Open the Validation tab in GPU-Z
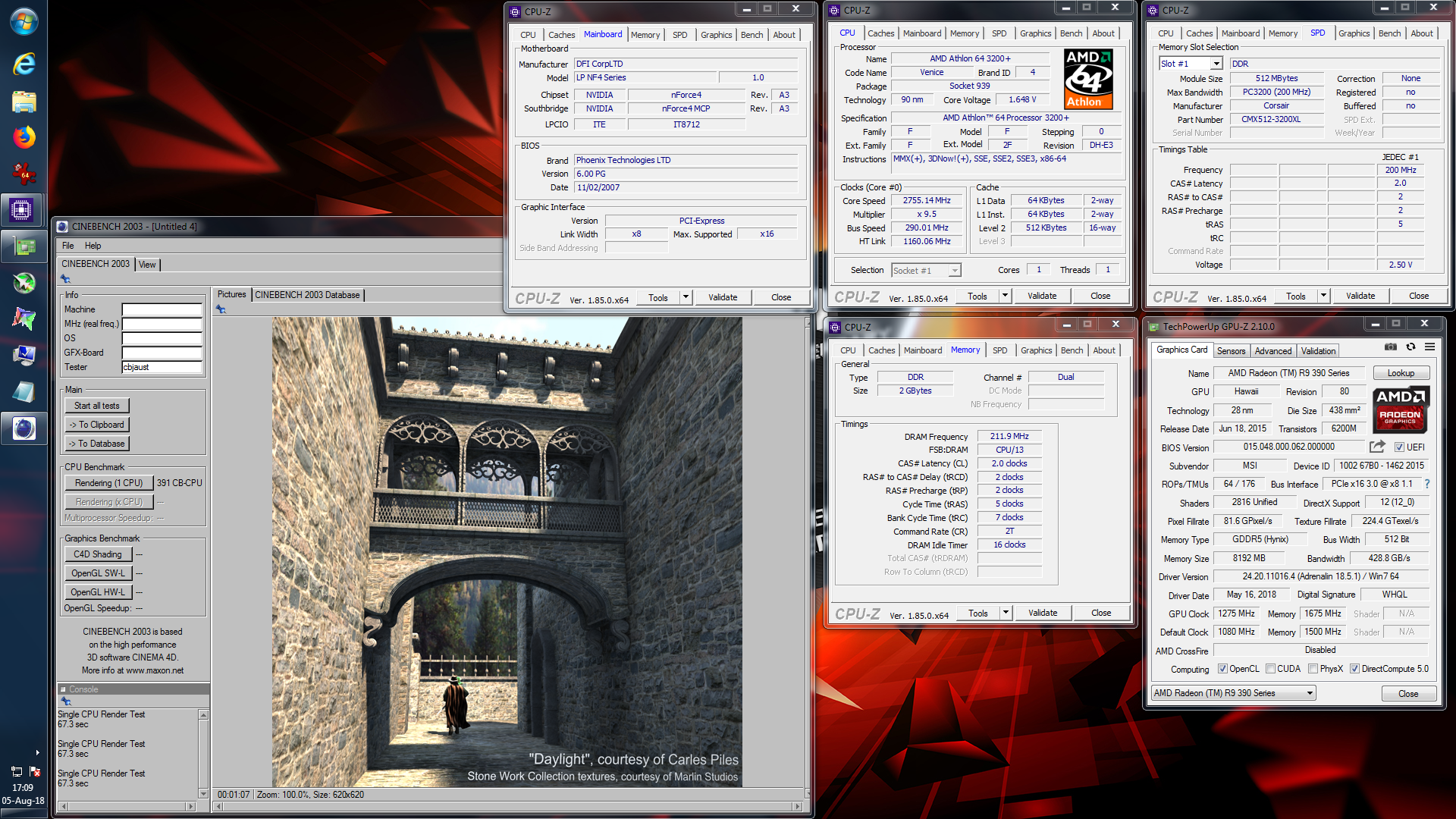Viewport: 1456px width, 819px height. [x=1318, y=351]
